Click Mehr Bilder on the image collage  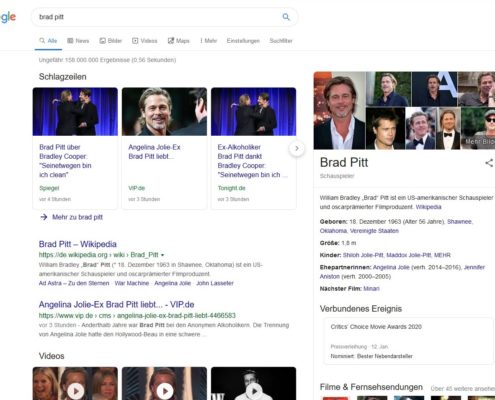[479, 142]
